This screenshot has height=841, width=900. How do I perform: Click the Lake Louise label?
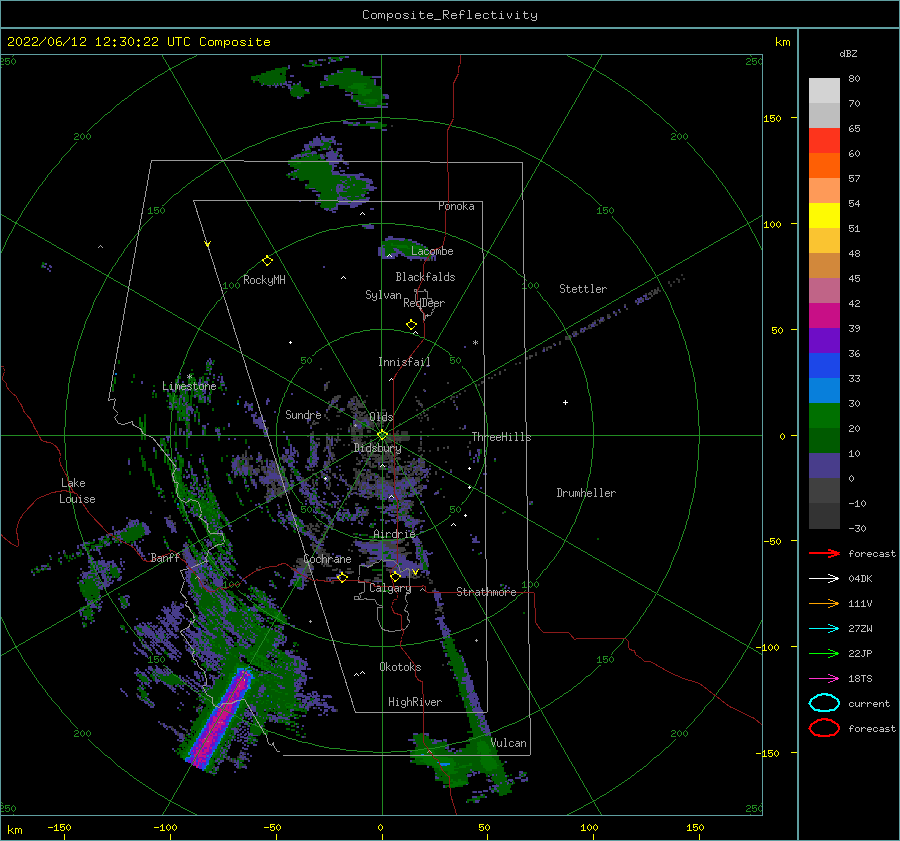pyautogui.click(x=77, y=491)
